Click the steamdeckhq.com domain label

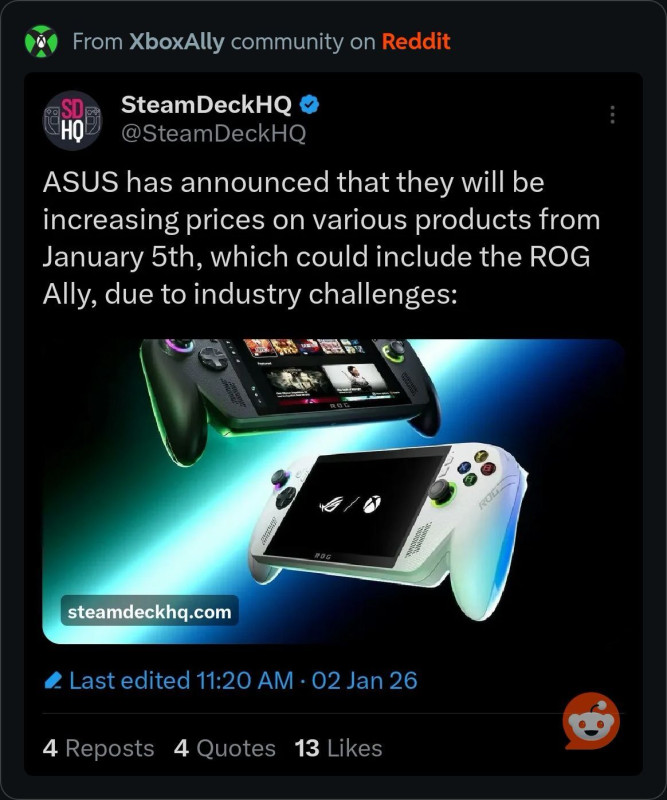point(149,611)
